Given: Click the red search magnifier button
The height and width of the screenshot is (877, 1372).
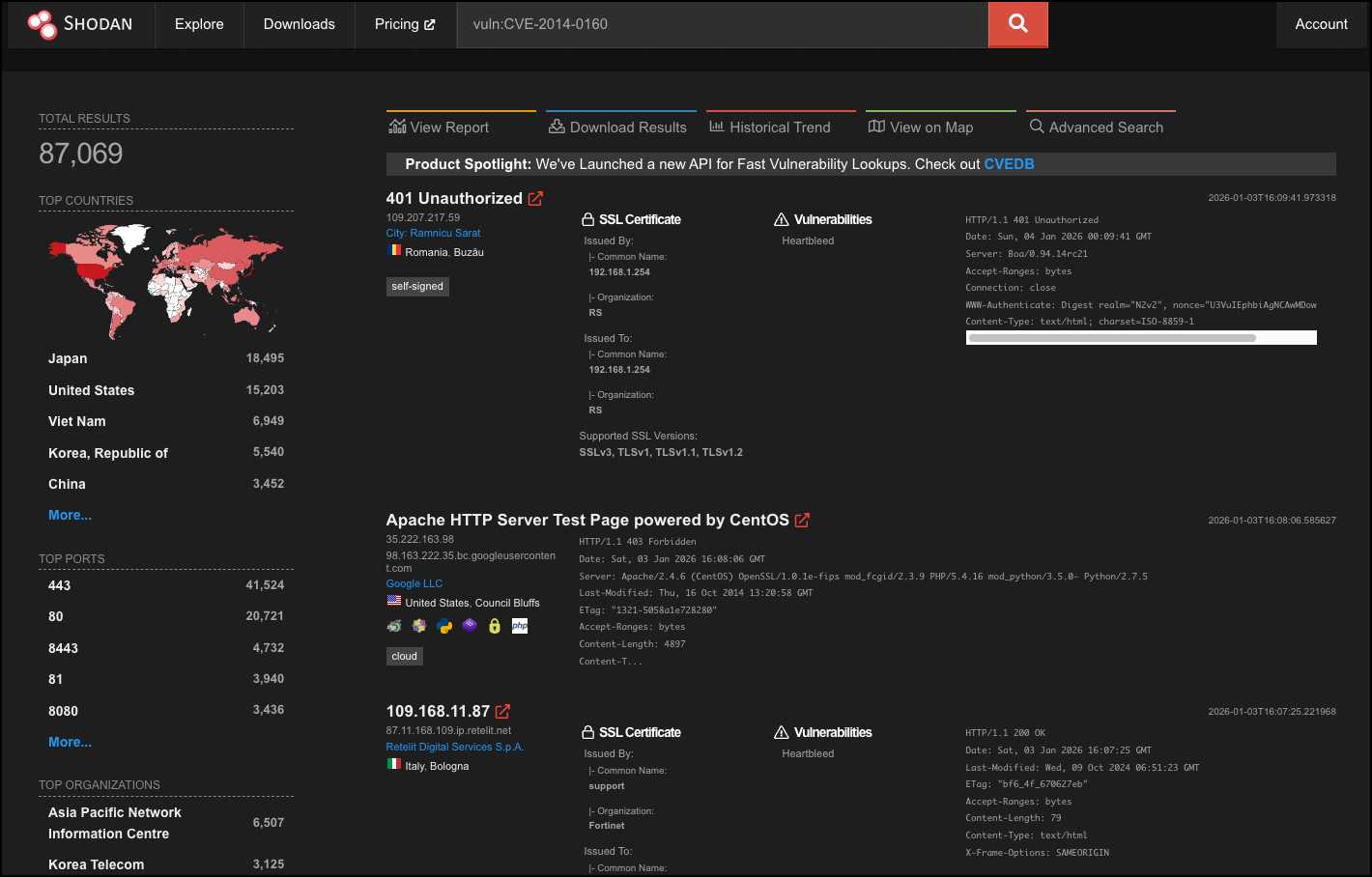Looking at the screenshot, I should (x=1017, y=24).
